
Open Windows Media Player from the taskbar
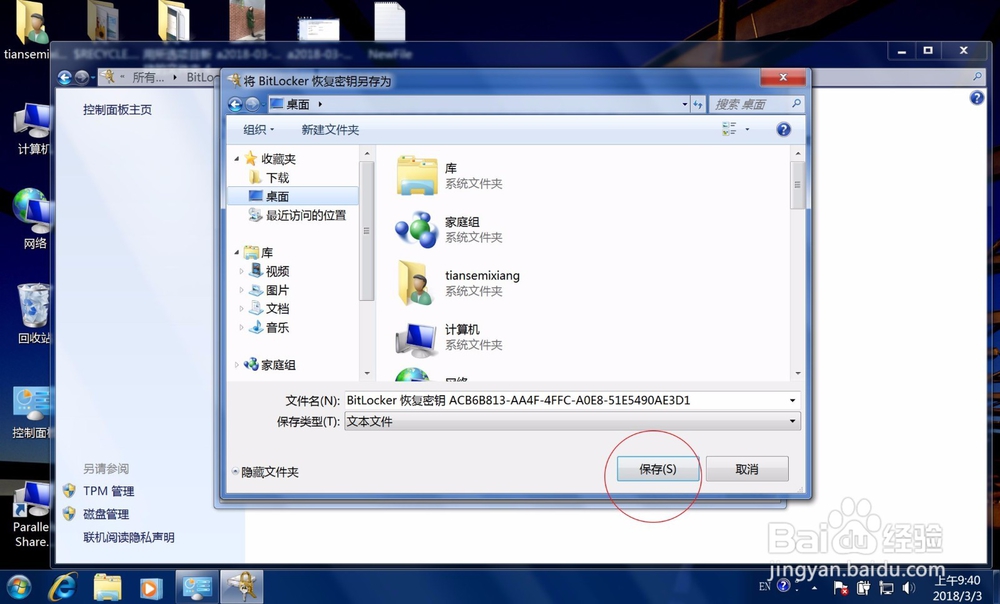[x=151, y=587]
